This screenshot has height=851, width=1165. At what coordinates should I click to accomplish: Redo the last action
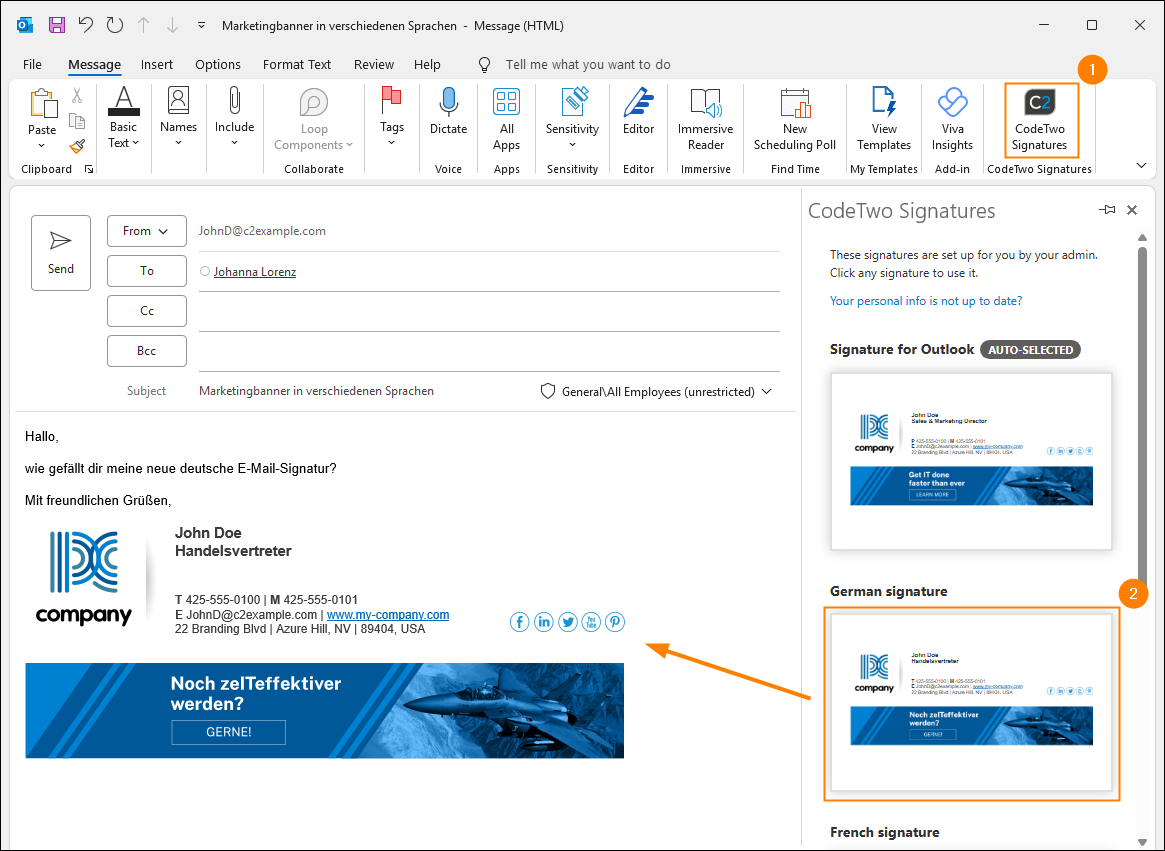tap(114, 25)
